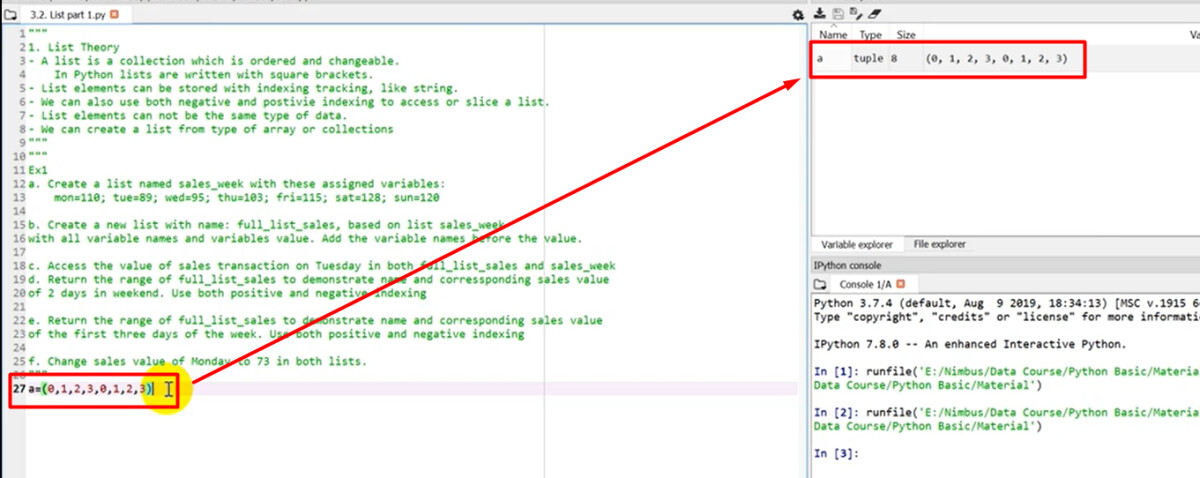
Task: Sort variables by the Size column header
Action: [905, 35]
